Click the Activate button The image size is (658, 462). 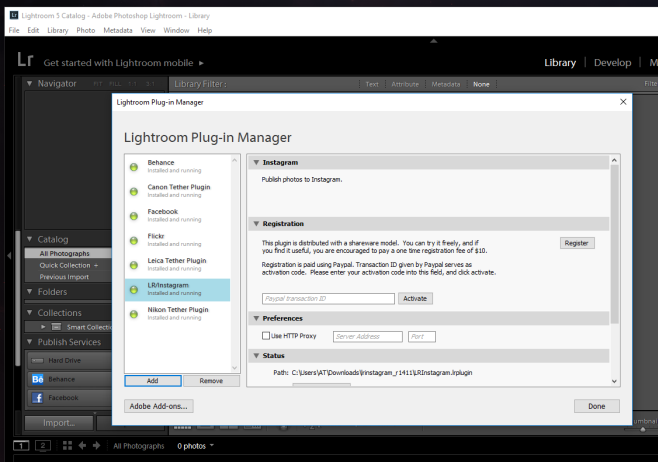(415, 298)
